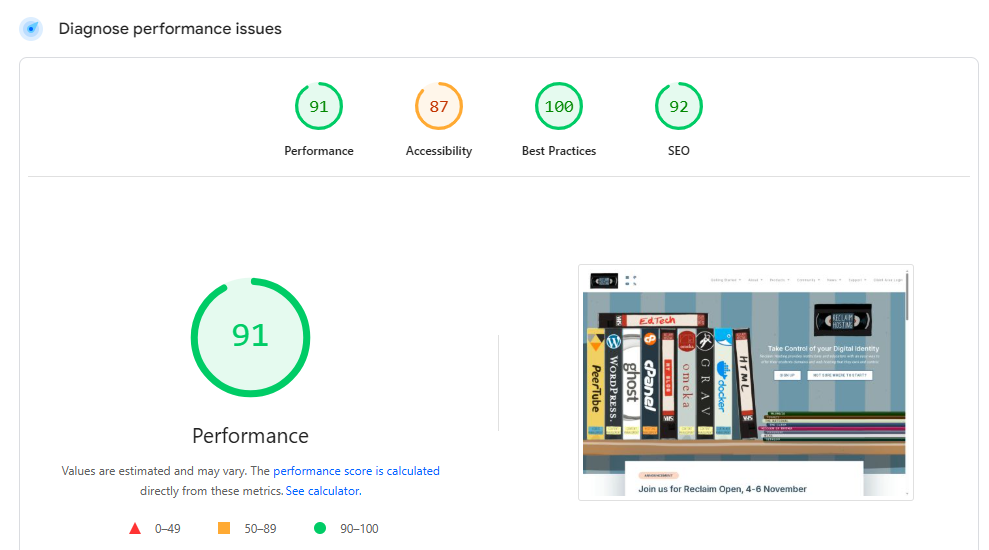Open the Reclaim Hosting page screenshot thumbnail
This screenshot has height=550, width=989.
pos(746,383)
